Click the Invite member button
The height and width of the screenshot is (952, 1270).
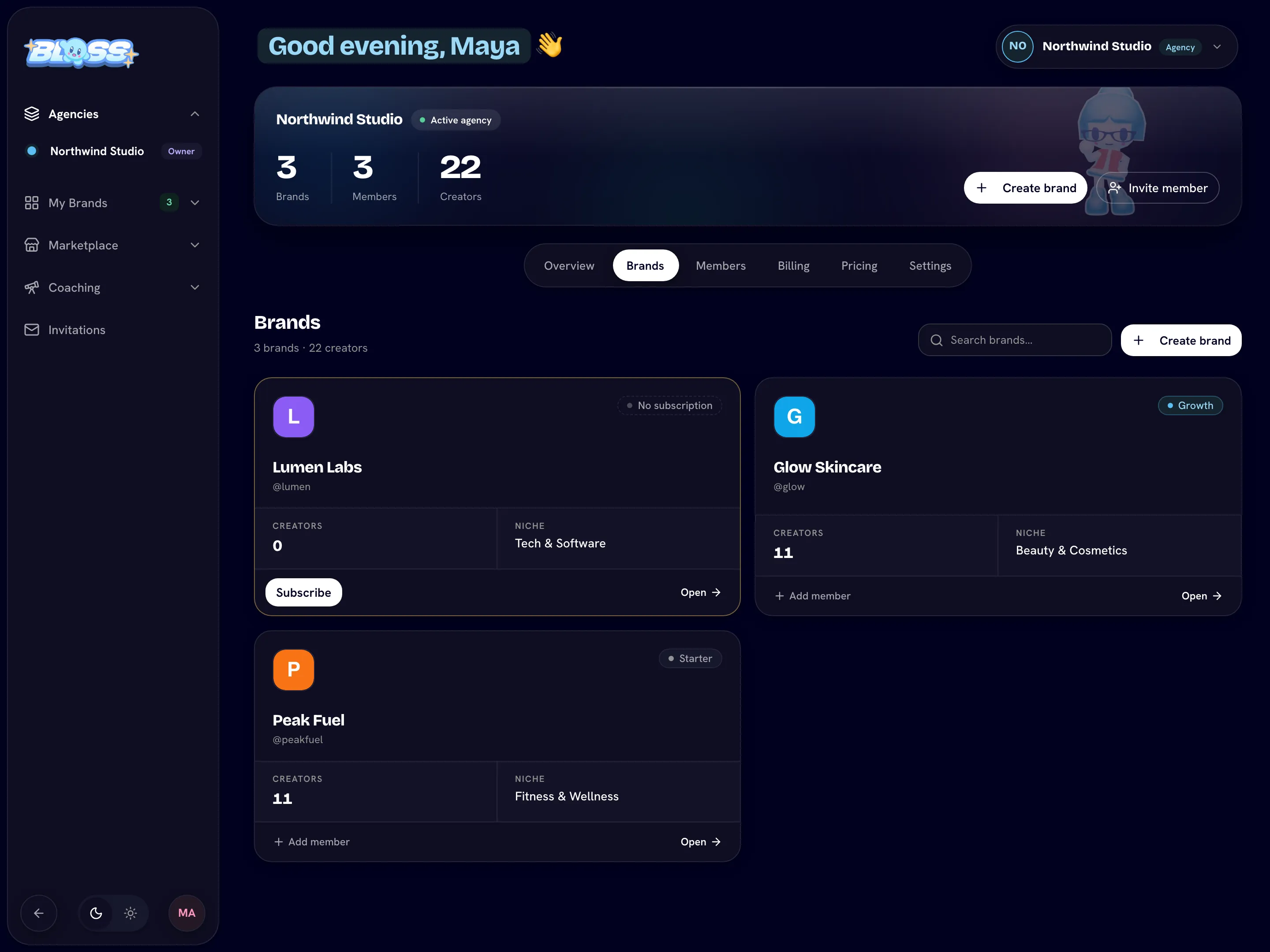coord(1158,188)
